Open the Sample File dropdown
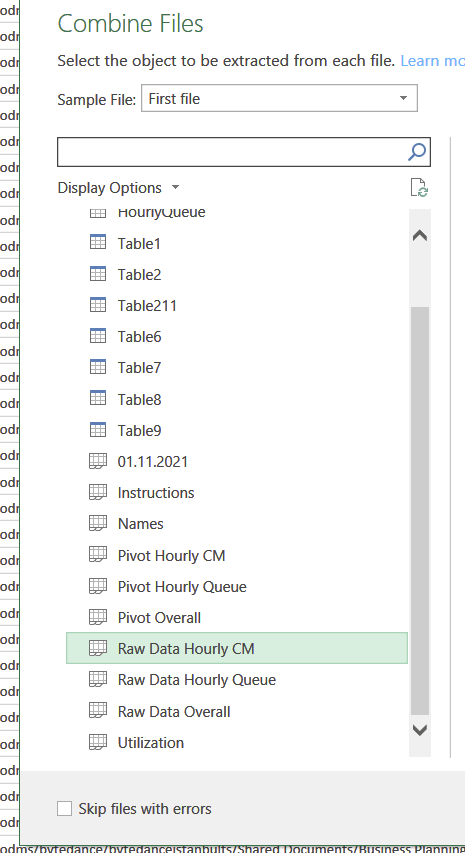Image resolution: width=465 pixels, height=853 pixels. (x=279, y=98)
